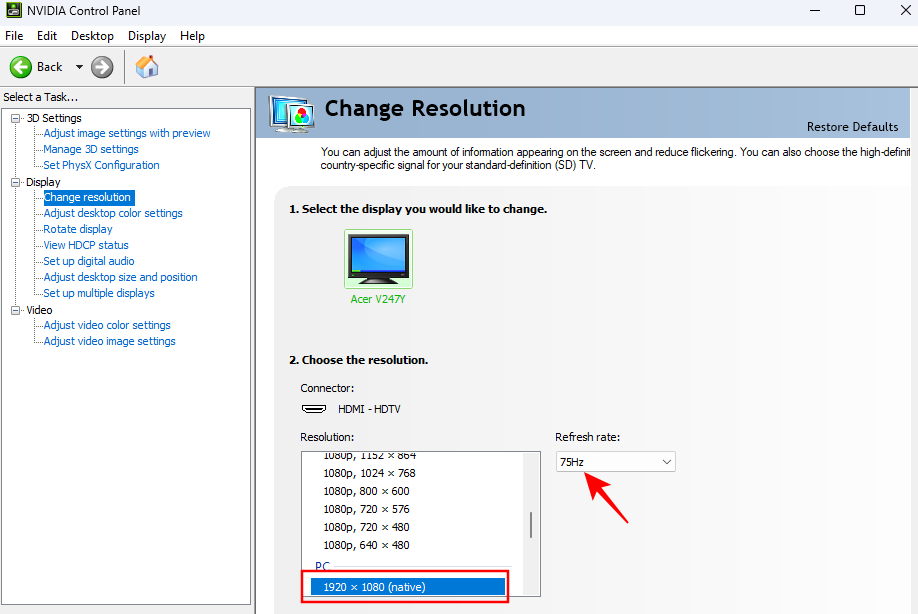Click Restore Defaults link

(853, 127)
